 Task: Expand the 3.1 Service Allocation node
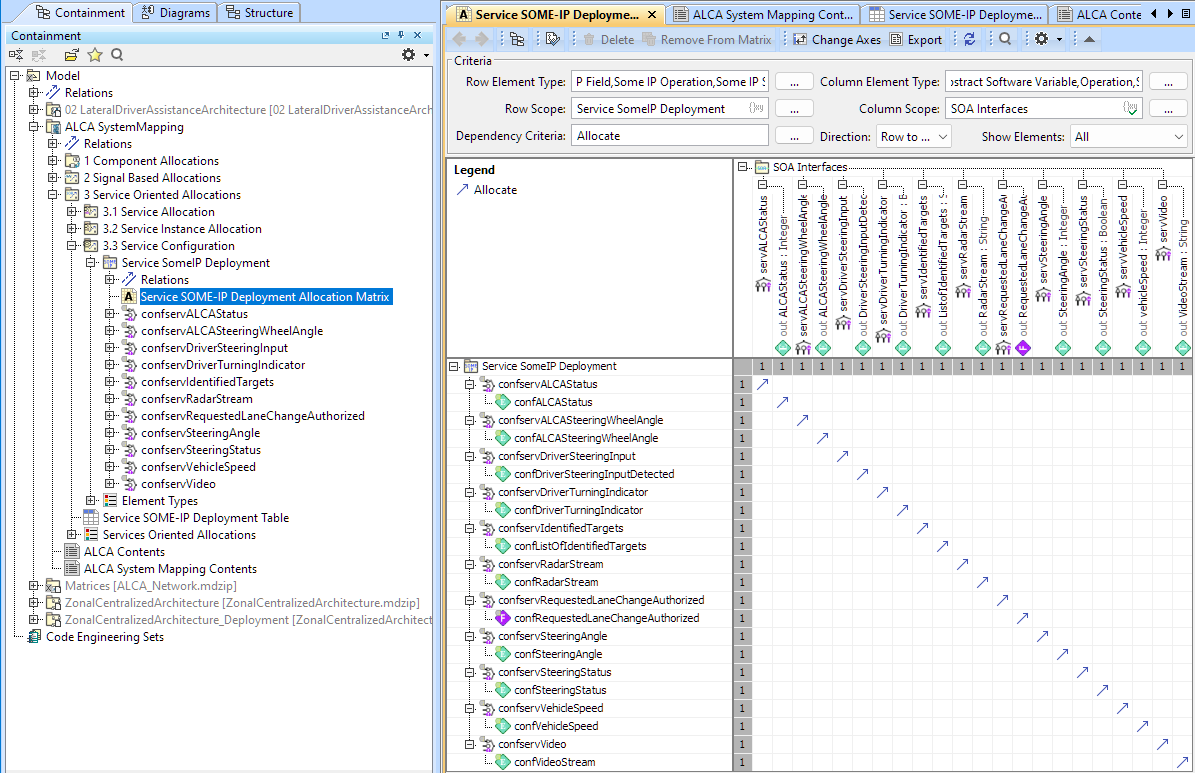(72, 212)
